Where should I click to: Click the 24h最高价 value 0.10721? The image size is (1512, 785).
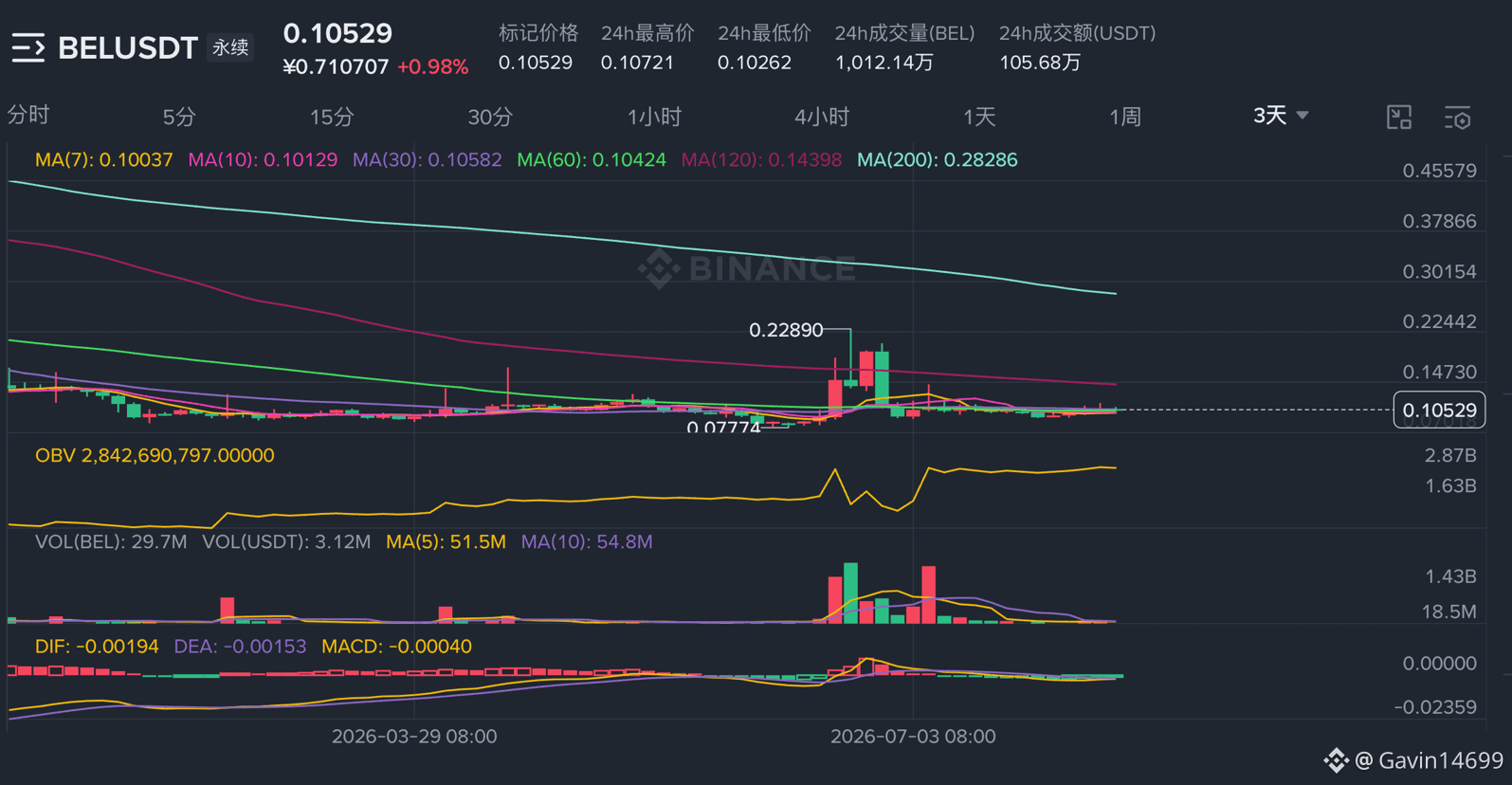click(637, 63)
